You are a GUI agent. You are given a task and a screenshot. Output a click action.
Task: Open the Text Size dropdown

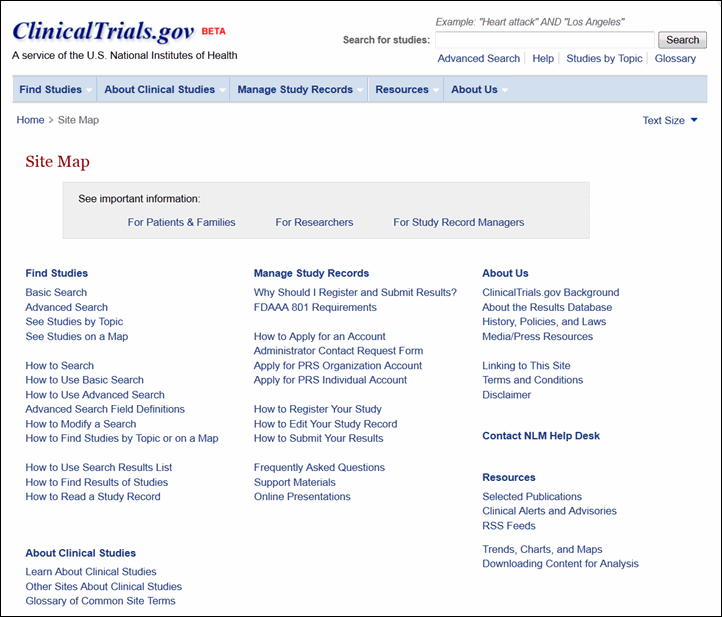[670, 121]
